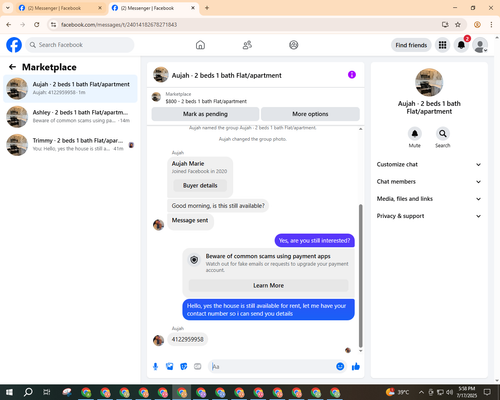Expand Privacy & support section
Screen dimensions: 500x400
tap(429, 216)
